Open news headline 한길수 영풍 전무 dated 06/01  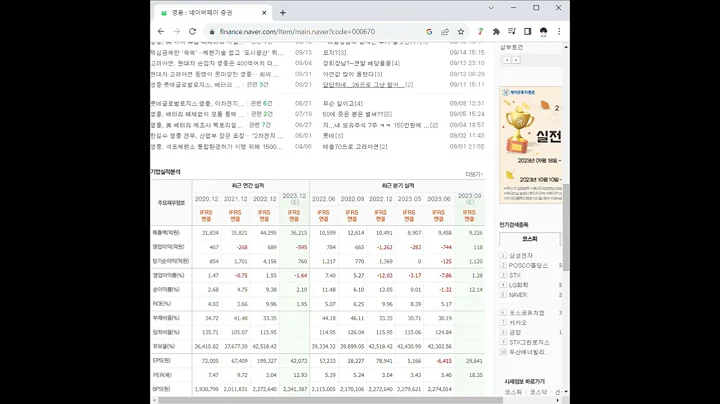click(x=217, y=136)
